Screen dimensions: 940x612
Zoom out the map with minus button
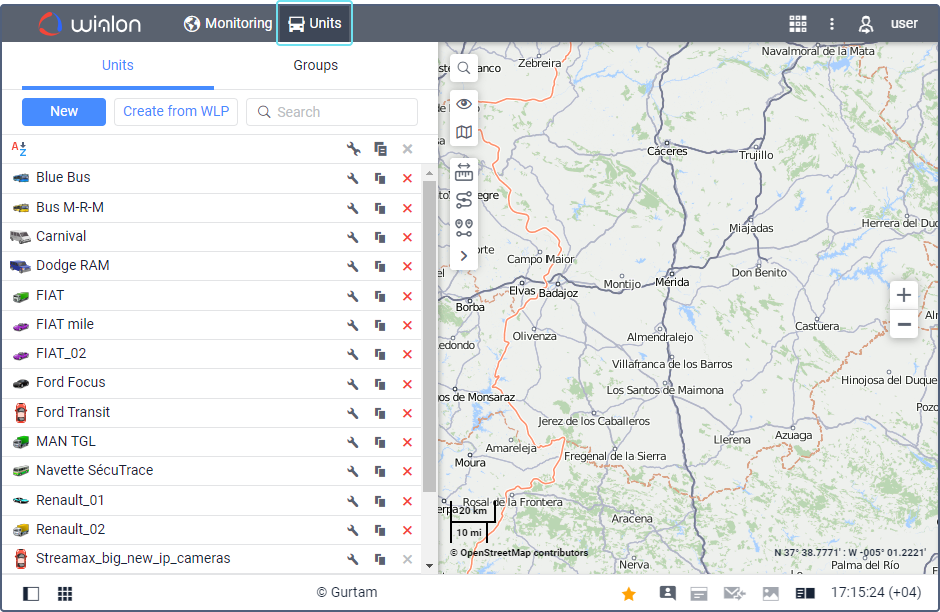click(x=903, y=324)
